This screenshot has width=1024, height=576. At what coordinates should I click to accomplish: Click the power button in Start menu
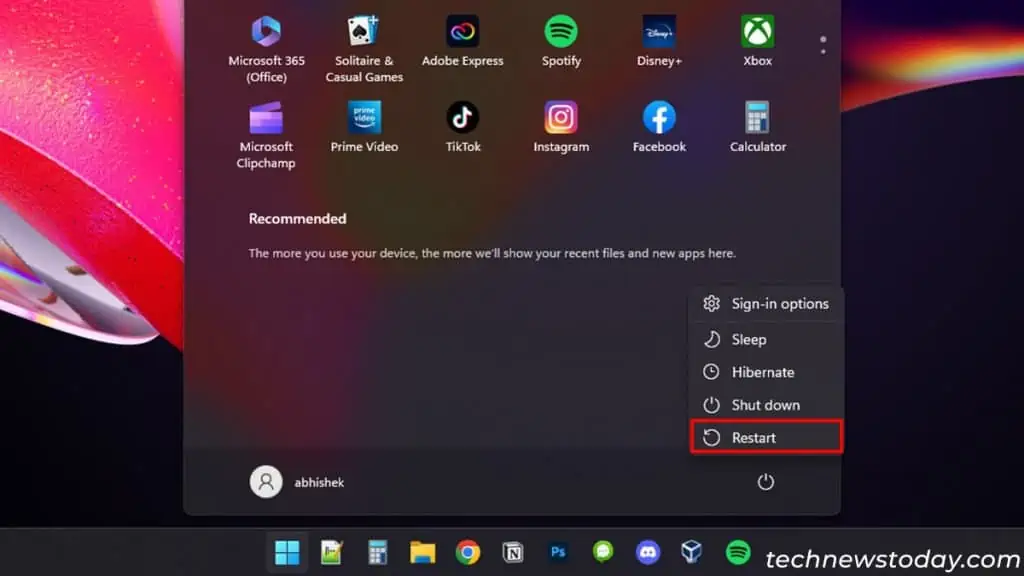pyautogui.click(x=765, y=482)
